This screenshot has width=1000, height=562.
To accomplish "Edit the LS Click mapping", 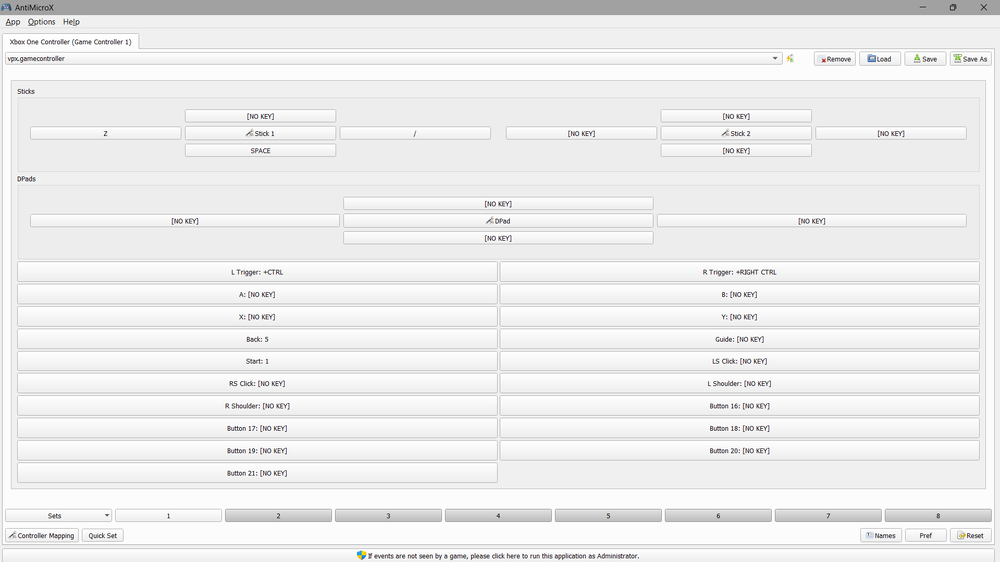I will (x=739, y=361).
